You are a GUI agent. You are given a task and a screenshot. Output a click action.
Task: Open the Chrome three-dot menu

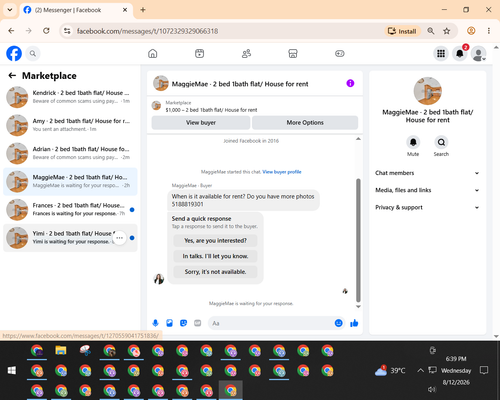[489, 31]
